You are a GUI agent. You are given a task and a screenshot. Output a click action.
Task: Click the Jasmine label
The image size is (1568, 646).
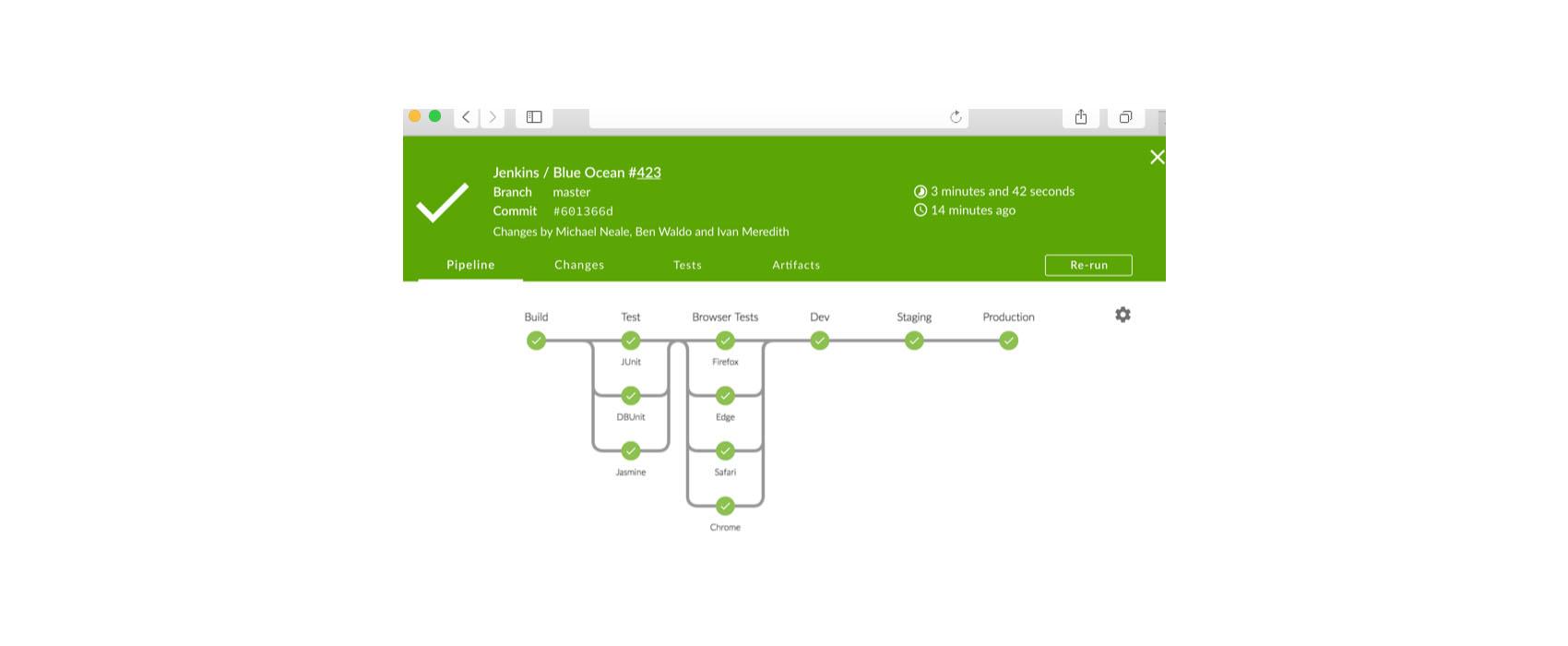click(631, 473)
